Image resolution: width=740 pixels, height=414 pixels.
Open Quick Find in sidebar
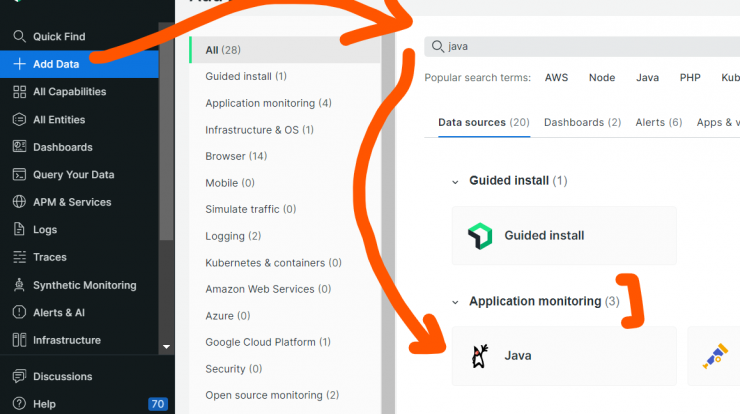coord(59,36)
